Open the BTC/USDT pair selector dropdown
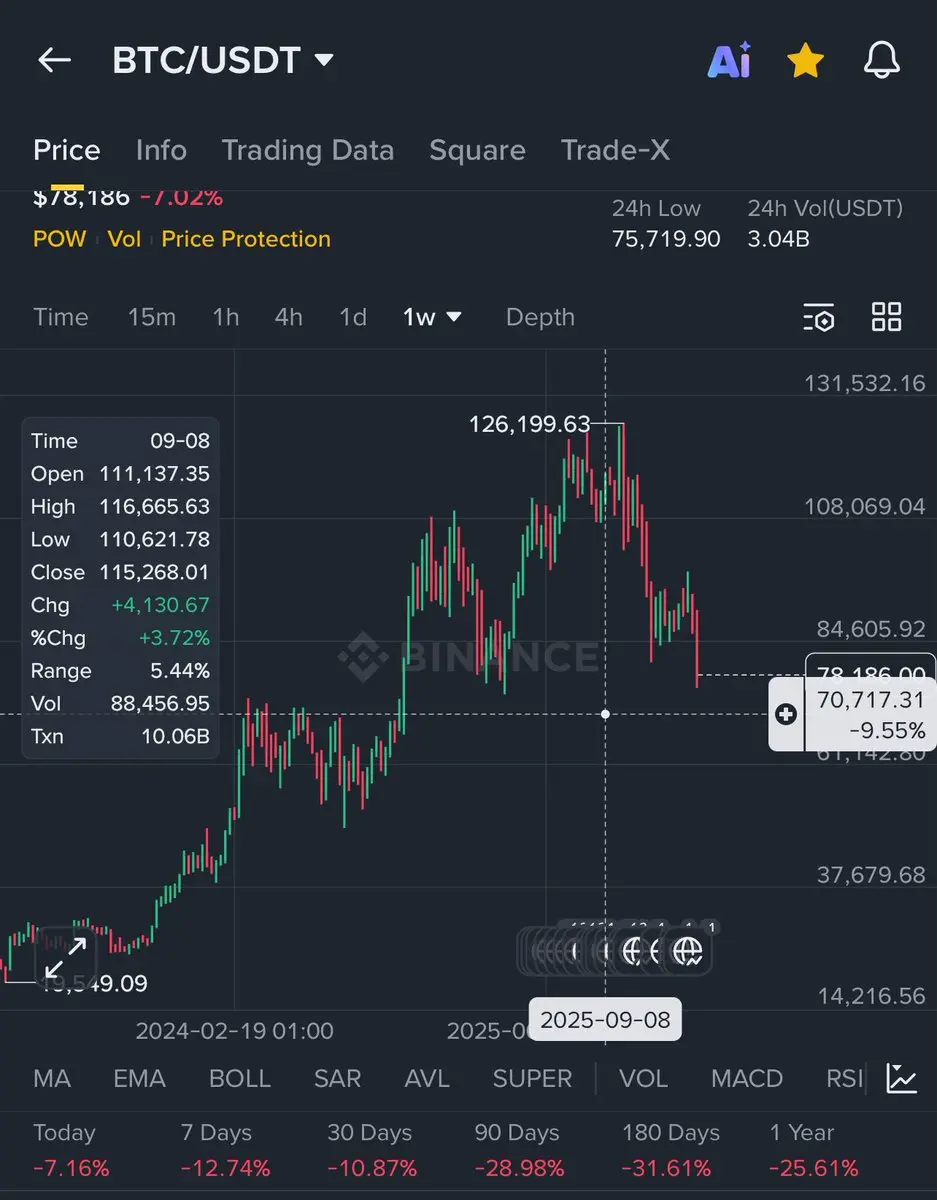Viewport: 937px width, 1200px height. 222,60
